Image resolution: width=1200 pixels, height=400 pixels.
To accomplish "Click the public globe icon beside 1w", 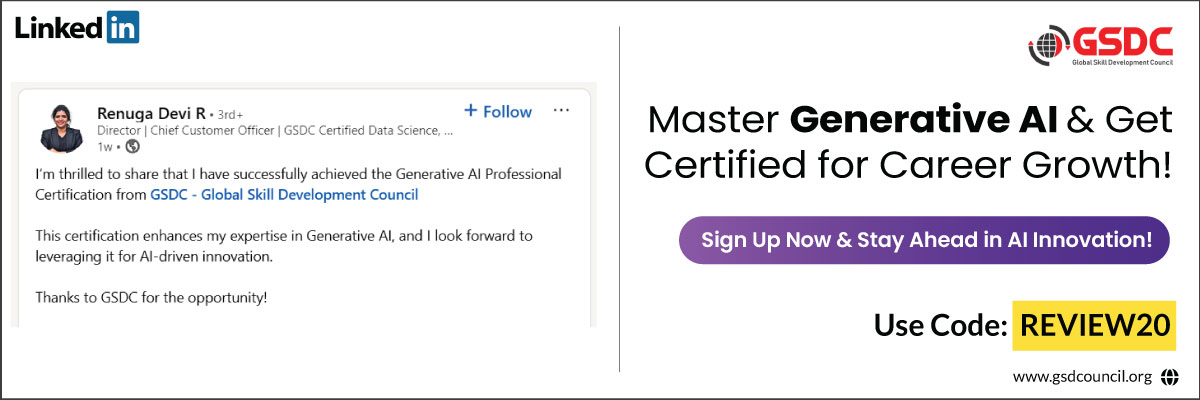I will pyautogui.click(x=132, y=146).
